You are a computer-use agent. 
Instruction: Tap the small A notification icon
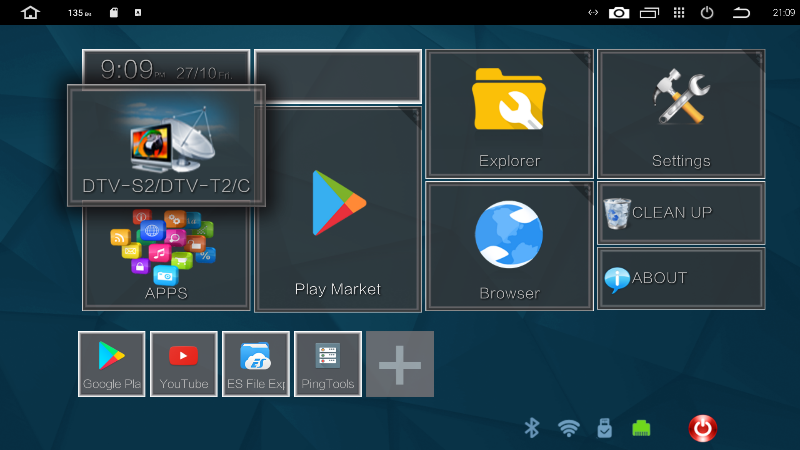point(138,13)
